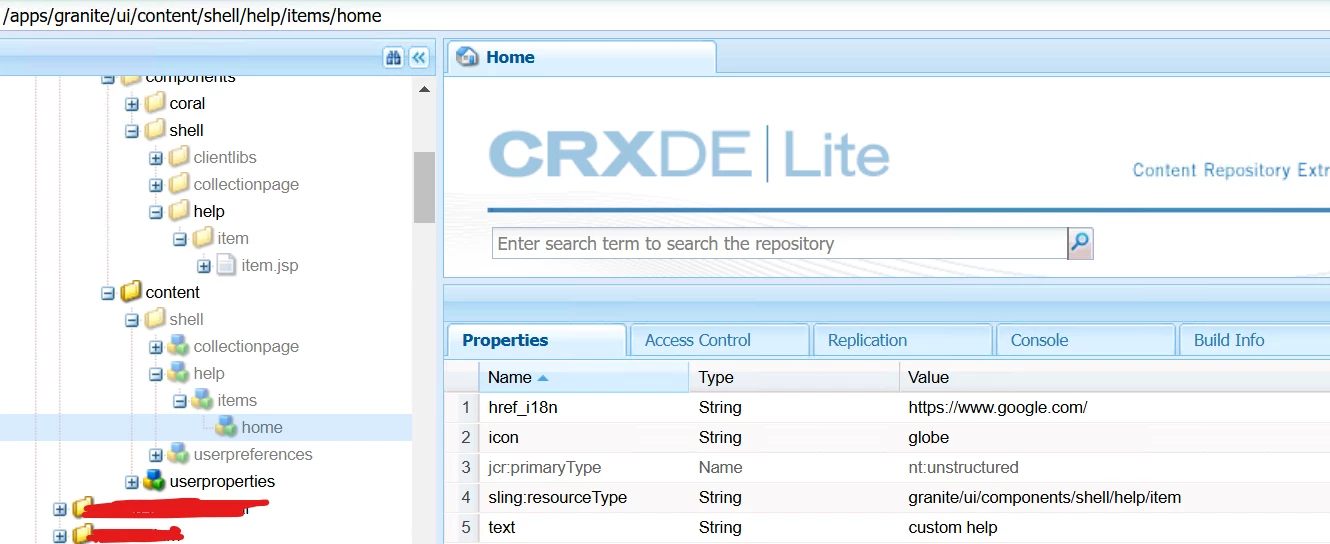Expand collectionpage folder under components
The image size is (1330, 544).
(x=156, y=185)
